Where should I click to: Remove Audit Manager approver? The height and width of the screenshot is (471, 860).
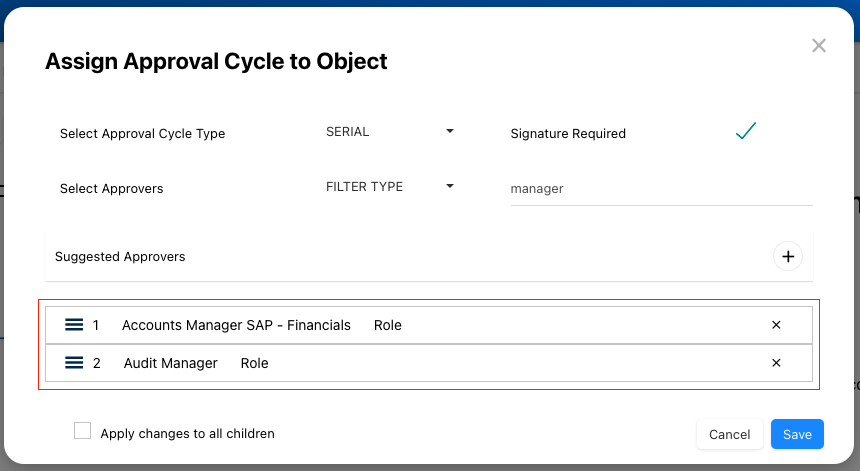(x=776, y=363)
